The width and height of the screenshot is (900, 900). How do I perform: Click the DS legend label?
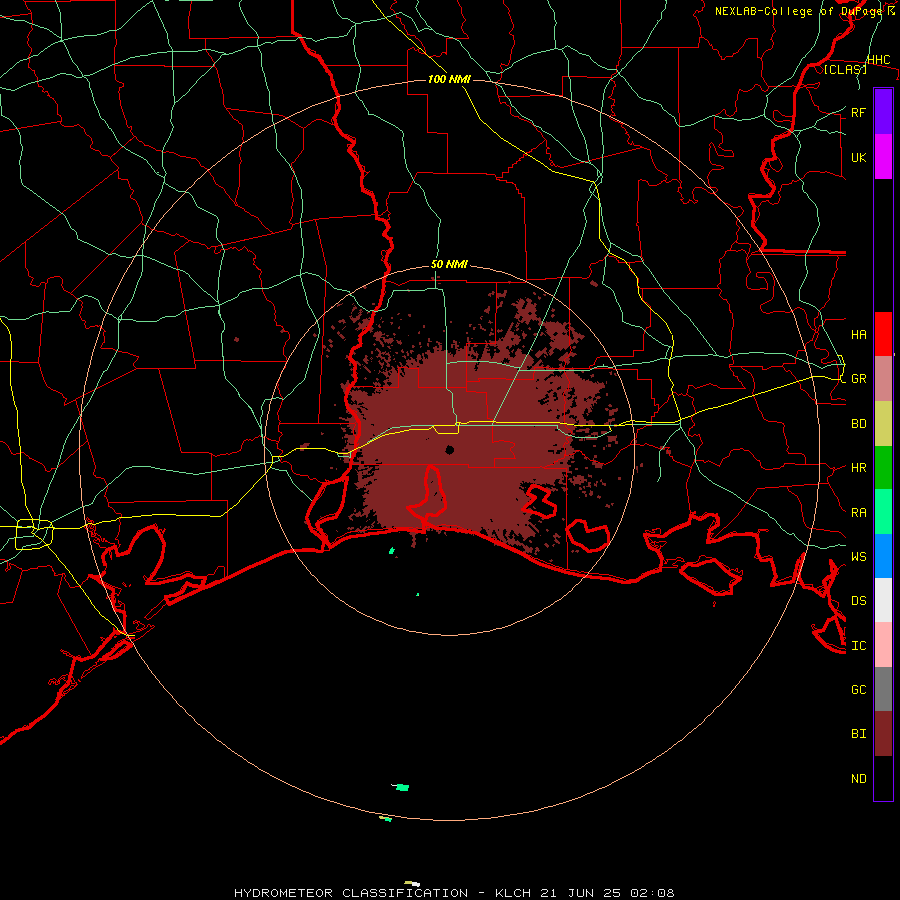(858, 601)
